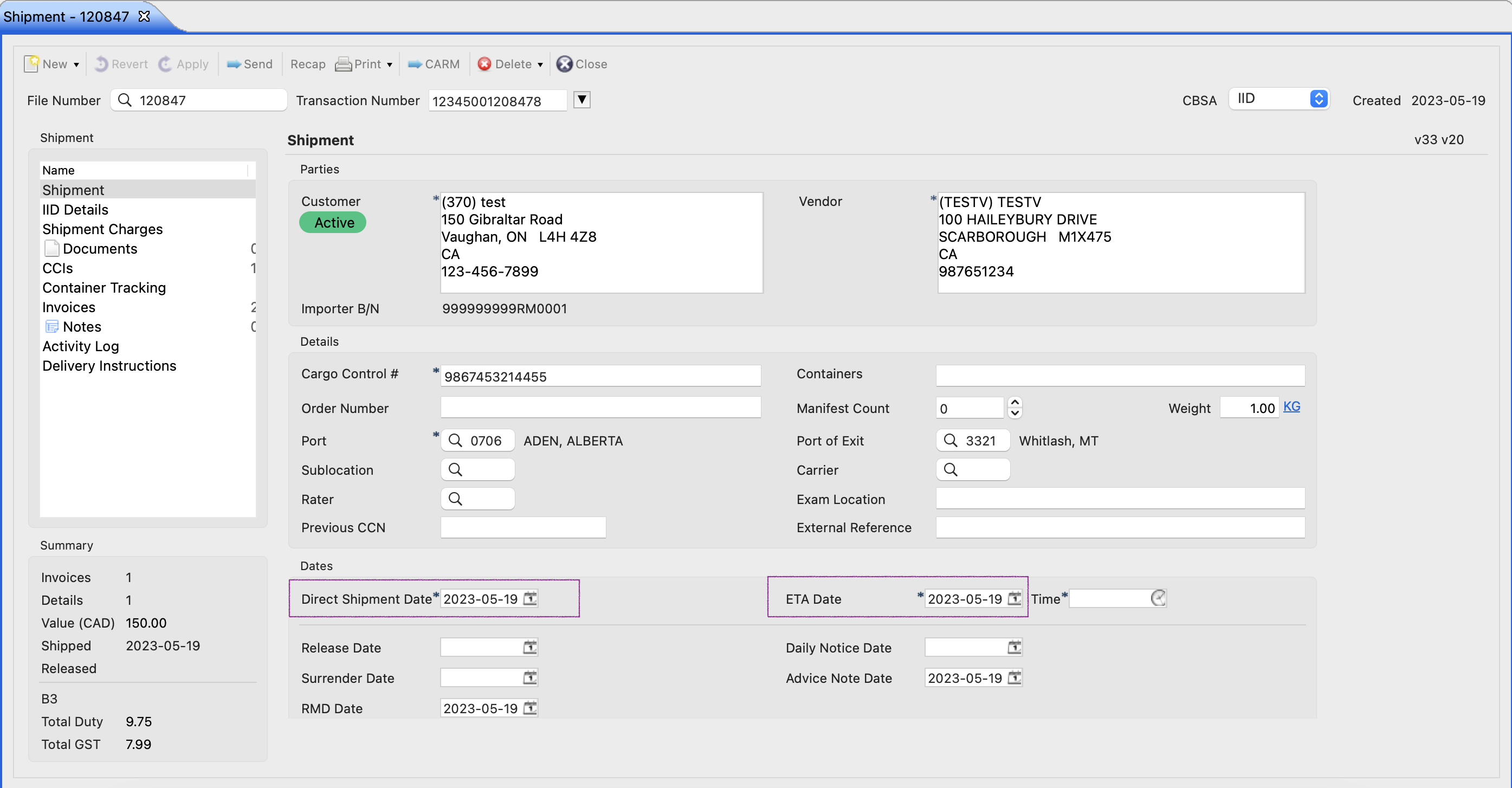Click the Manifest Count field
The image size is (1512, 788).
(x=970, y=408)
